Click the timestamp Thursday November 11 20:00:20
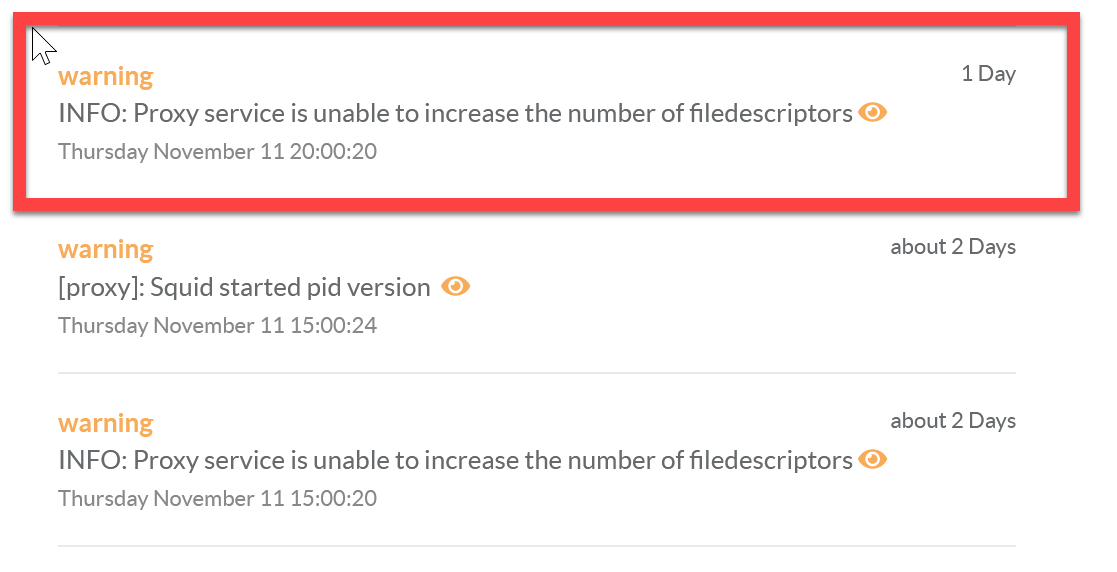Screen dimensions: 1117x572 coord(217,152)
